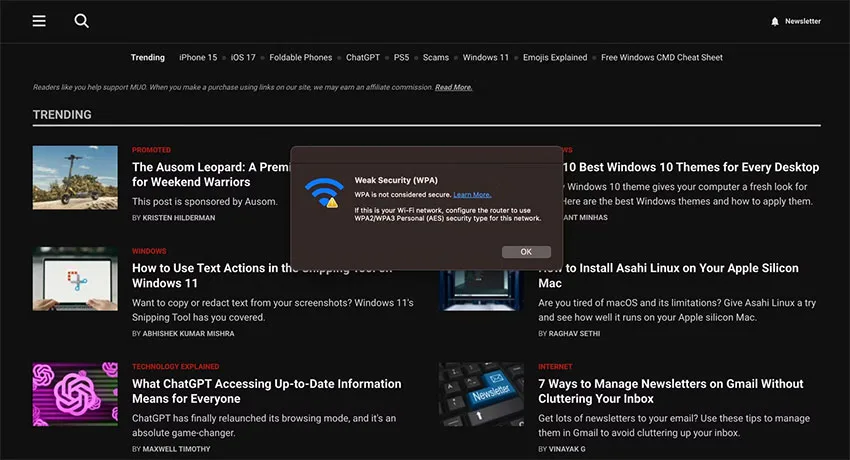This screenshot has height=460, width=850.
Task: Open the Learn More link in dialog
Action: pos(472,195)
